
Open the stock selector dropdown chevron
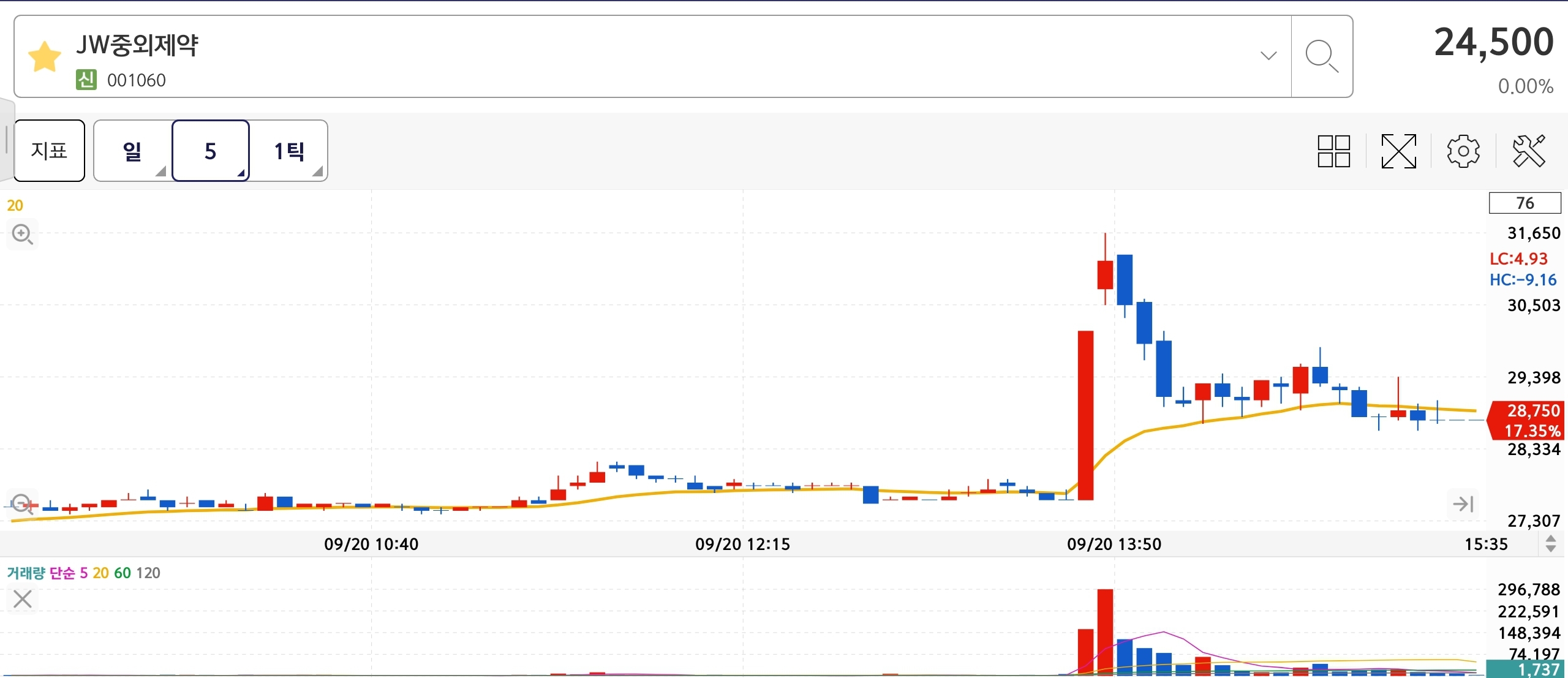(x=1268, y=56)
